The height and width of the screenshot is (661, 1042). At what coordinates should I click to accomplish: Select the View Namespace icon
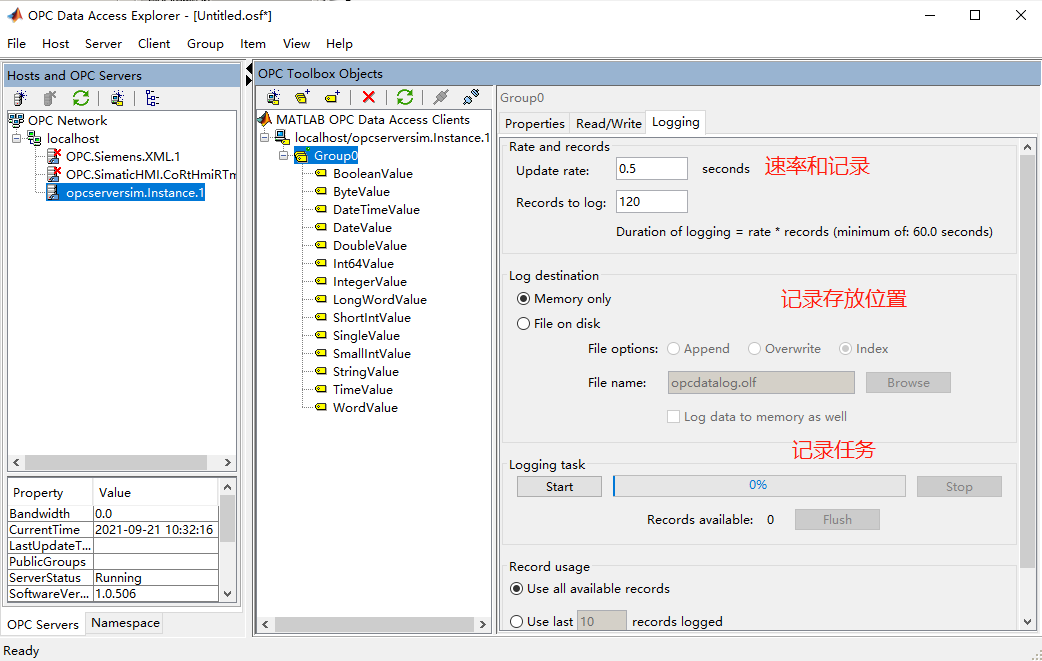(x=151, y=97)
